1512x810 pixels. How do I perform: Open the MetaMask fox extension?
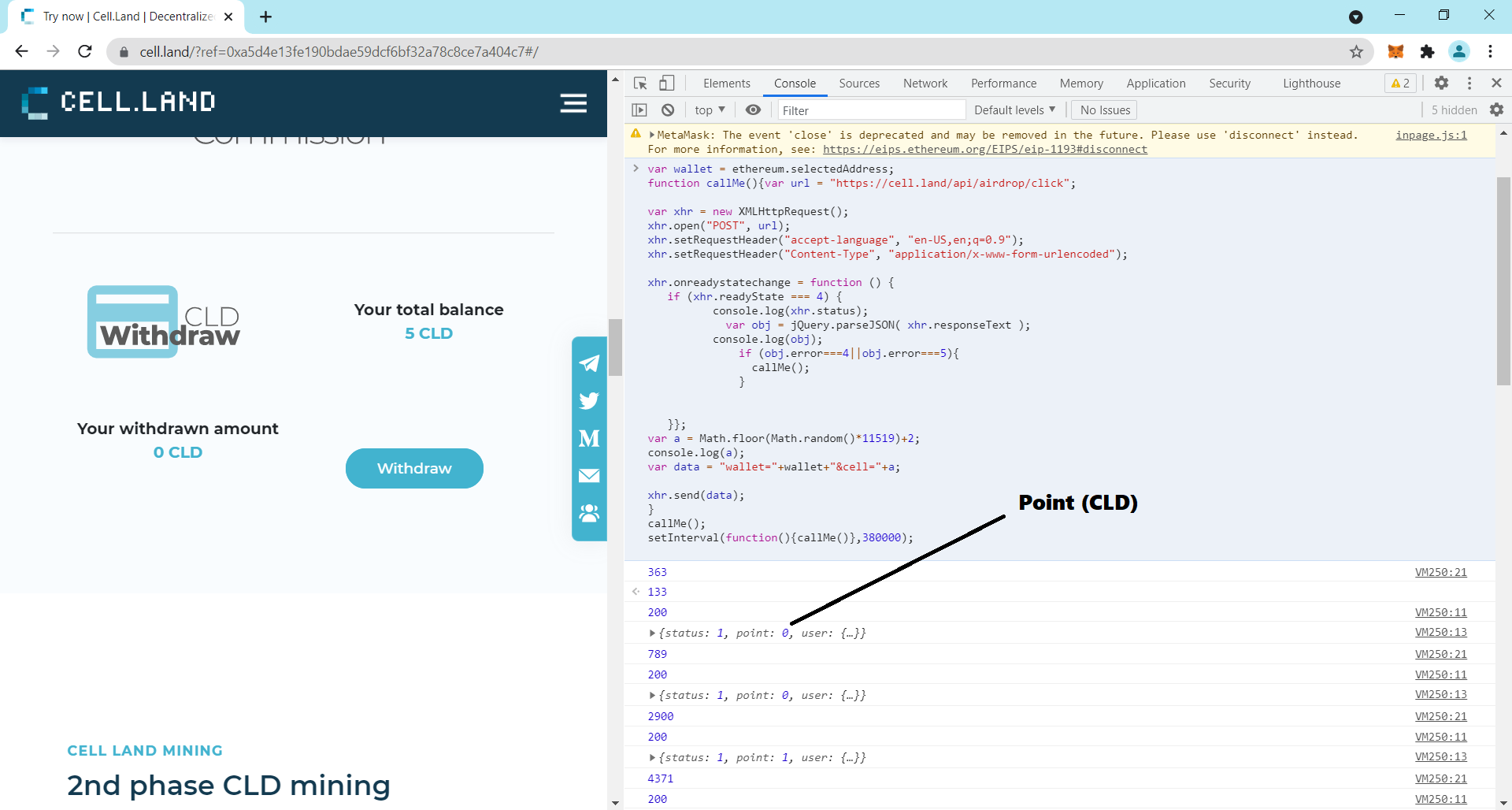[1395, 52]
